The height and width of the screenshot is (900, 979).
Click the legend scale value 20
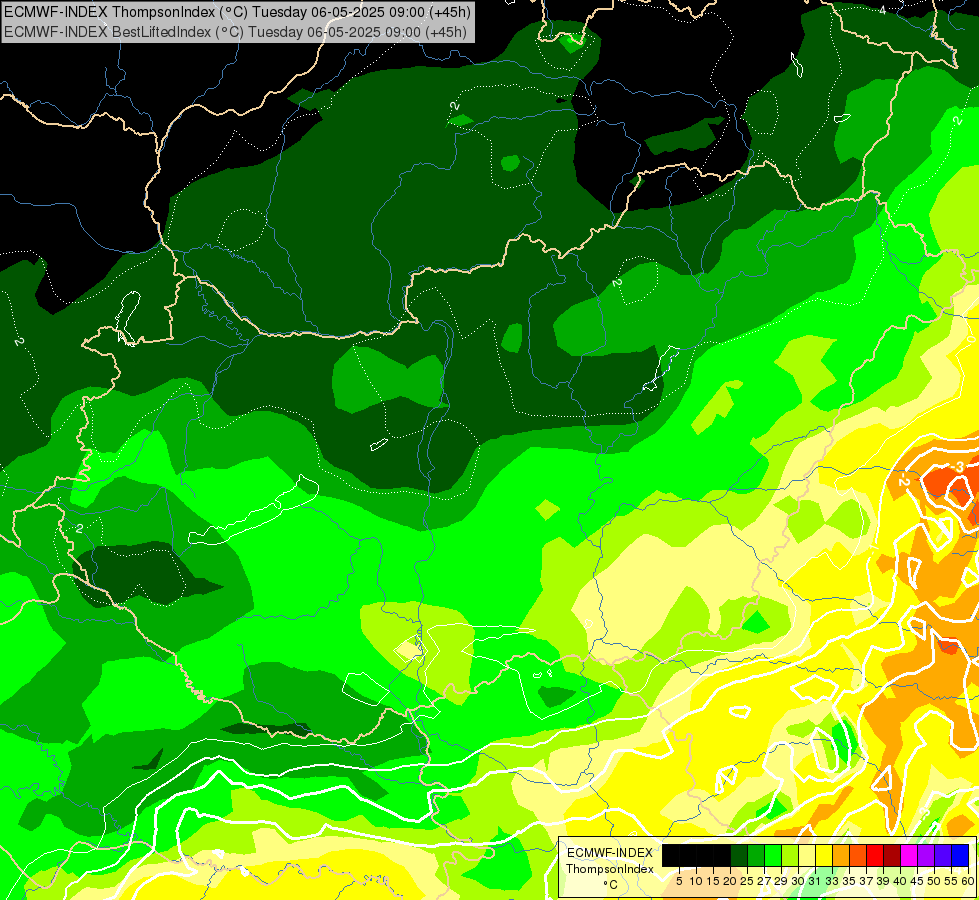point(731,881)
